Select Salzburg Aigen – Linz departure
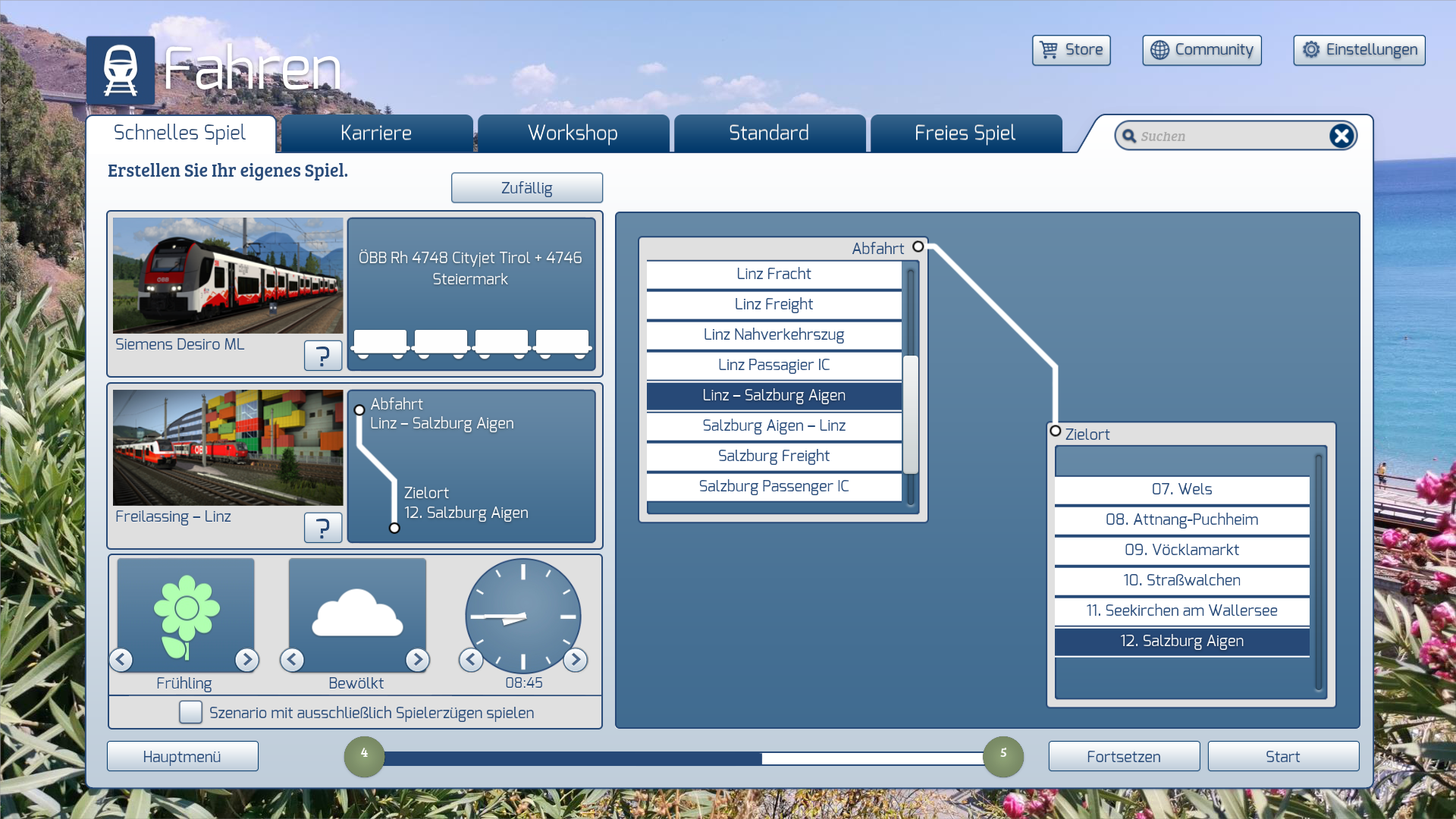The height and width of the screenshot is (819, 1456). coord(774,425)
